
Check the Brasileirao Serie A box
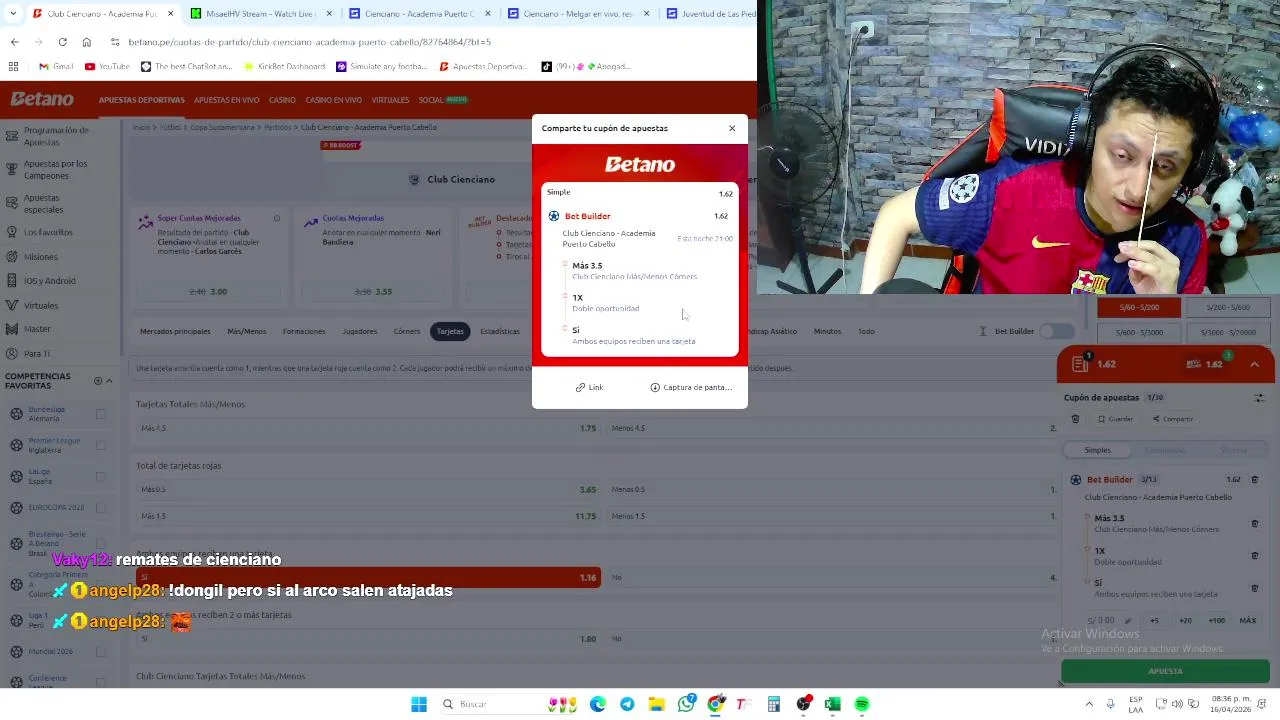tap(100, 544)
